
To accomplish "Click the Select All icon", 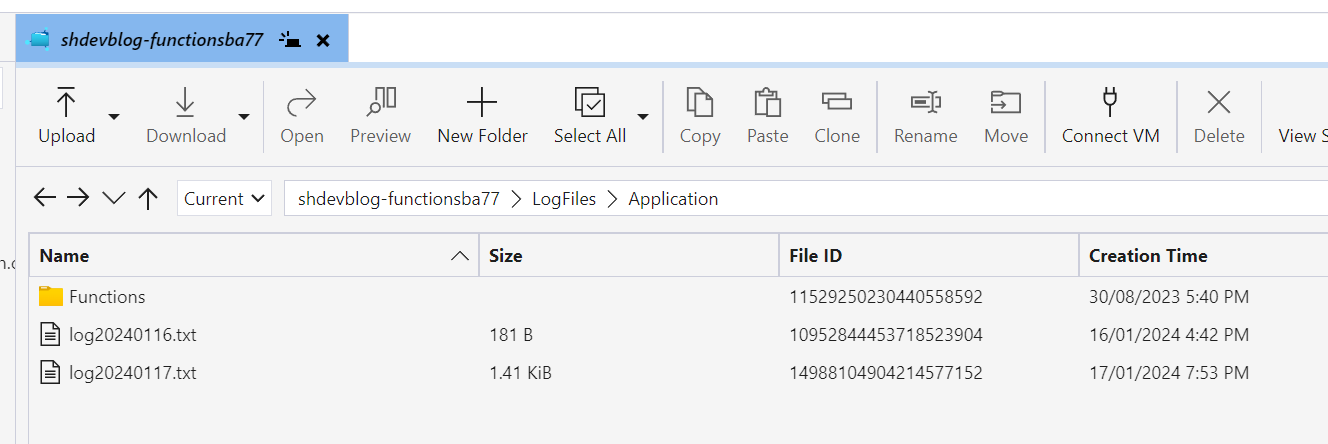I will (590, 102).
